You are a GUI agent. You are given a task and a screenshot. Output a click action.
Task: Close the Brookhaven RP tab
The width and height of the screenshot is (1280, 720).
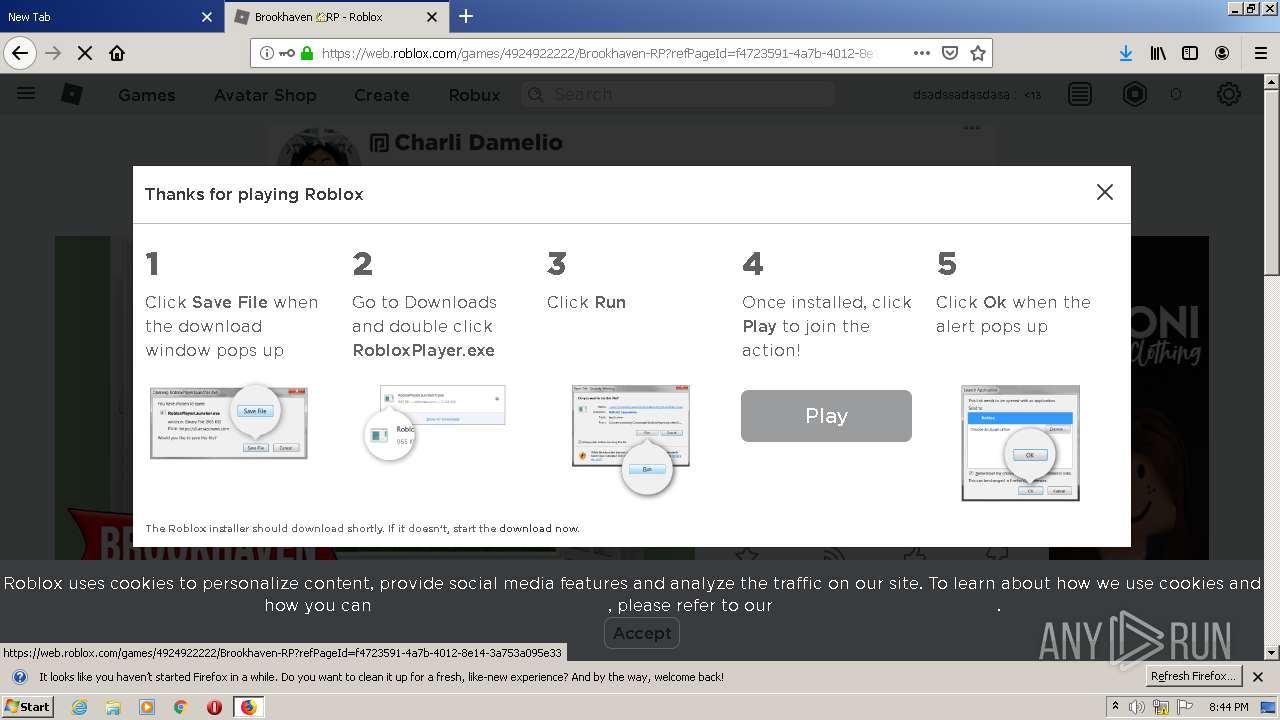coord(432,17)
